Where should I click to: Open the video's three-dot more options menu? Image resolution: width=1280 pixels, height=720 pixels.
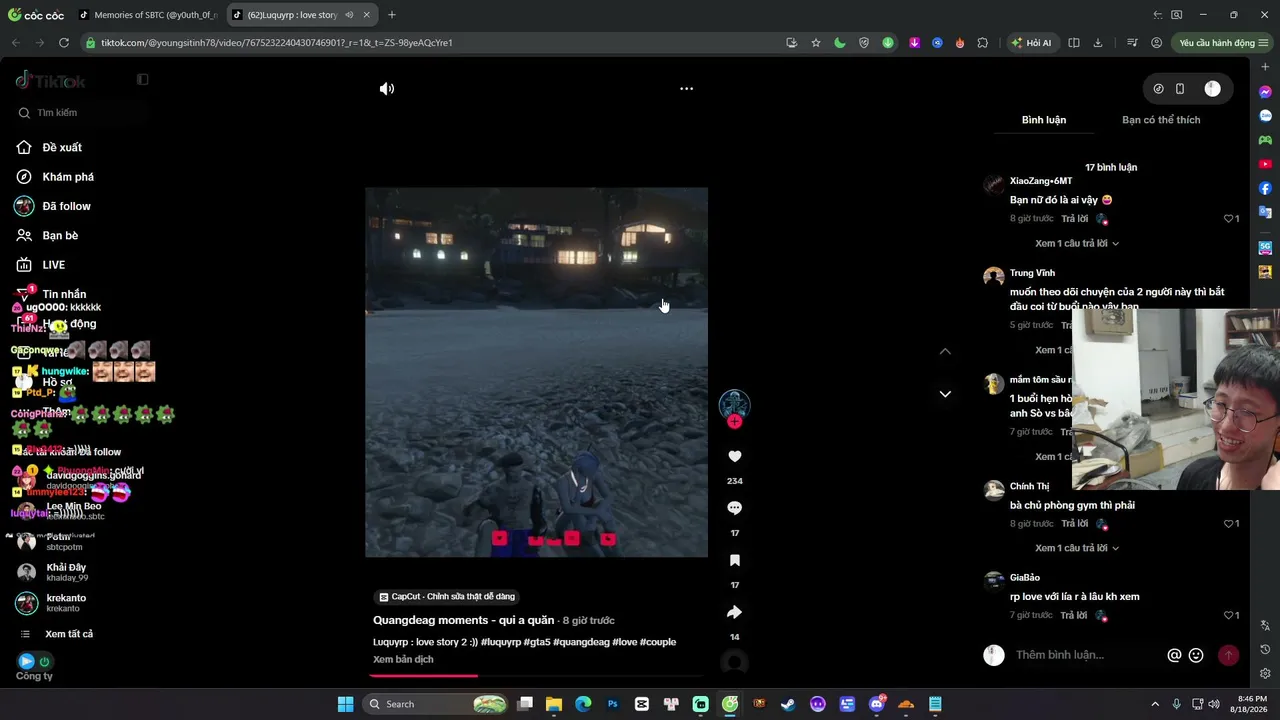(x=686, y=89)
